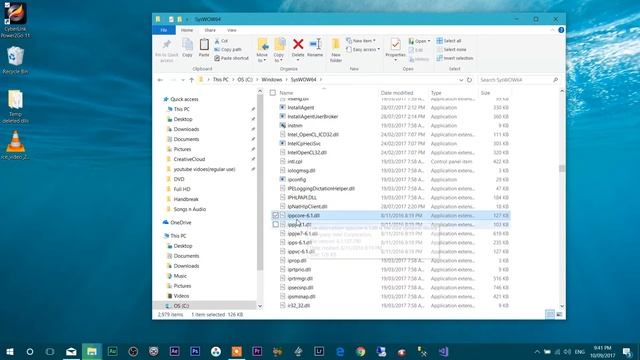Open the File tab
Image resolution: width=640 pixels, height=360 pixels.
click(x=164, y=30)
